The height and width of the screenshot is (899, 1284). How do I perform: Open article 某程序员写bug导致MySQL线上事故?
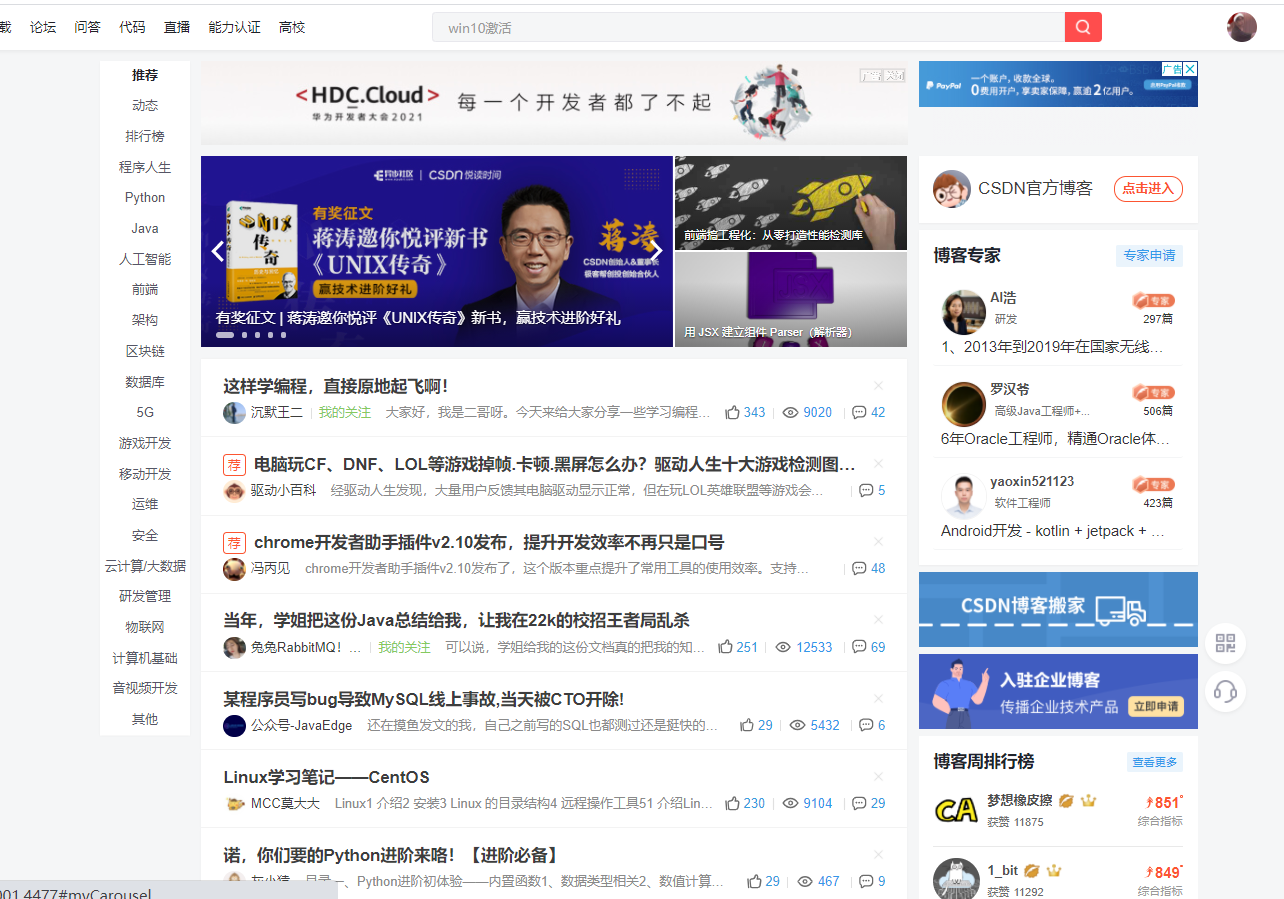point(423,699)
